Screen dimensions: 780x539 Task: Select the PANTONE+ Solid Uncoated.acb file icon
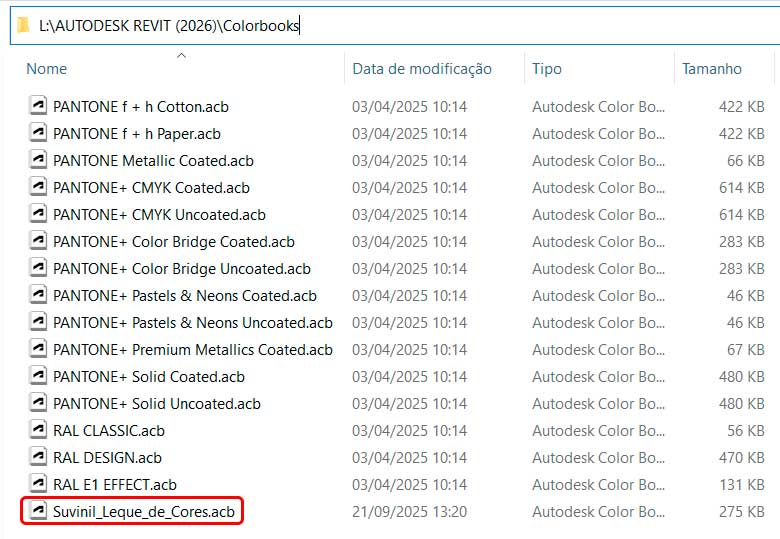[x=38, y=403]
